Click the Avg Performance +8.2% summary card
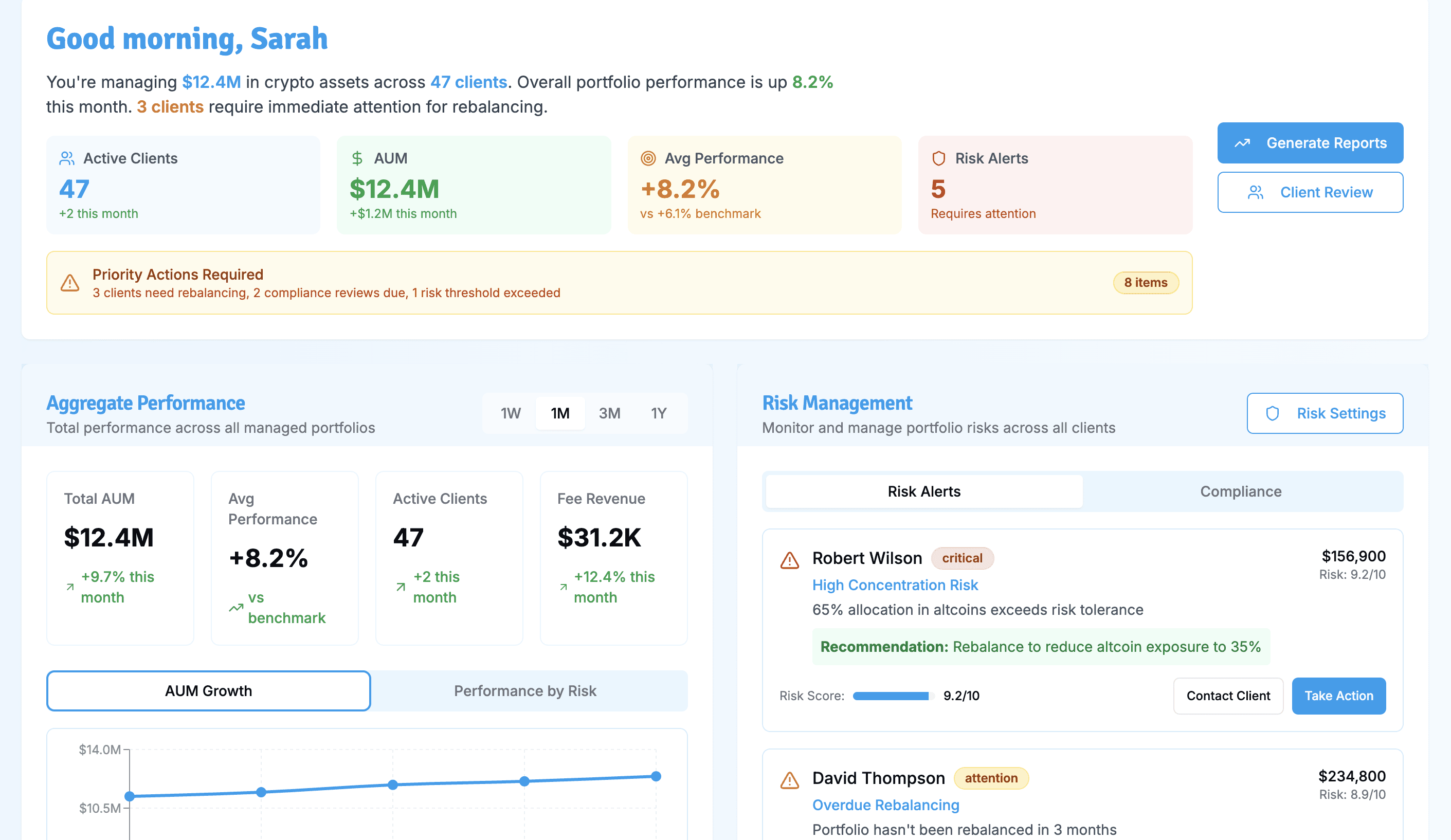This screenshot has width=1451, height=840. 765,185
